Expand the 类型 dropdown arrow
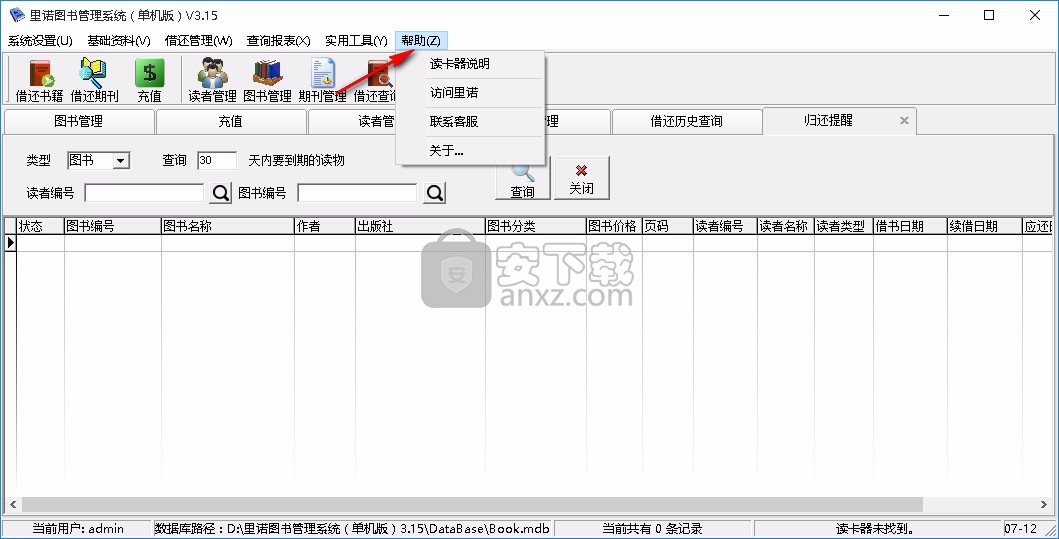The height and width of the screenshot is (539, 1059). tap(121, 161)
